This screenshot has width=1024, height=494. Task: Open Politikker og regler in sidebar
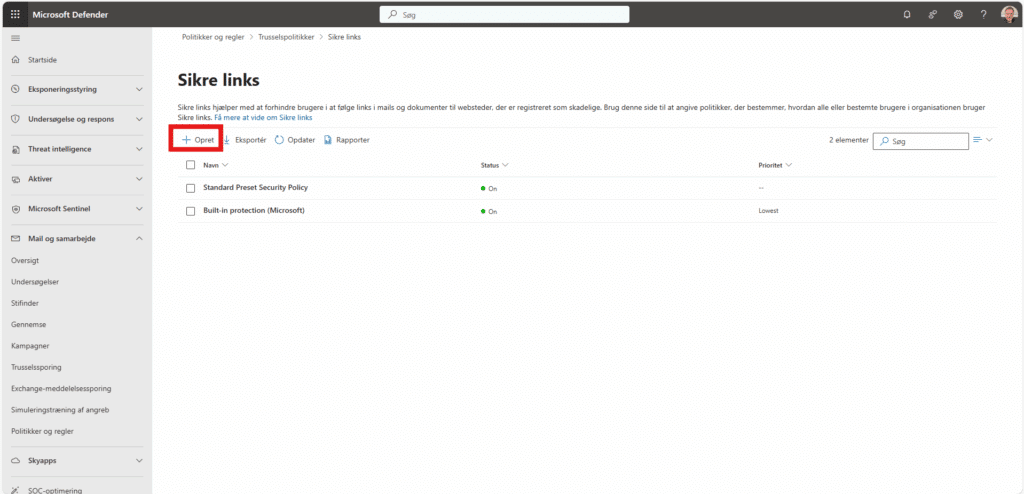[x=42, y=431]
